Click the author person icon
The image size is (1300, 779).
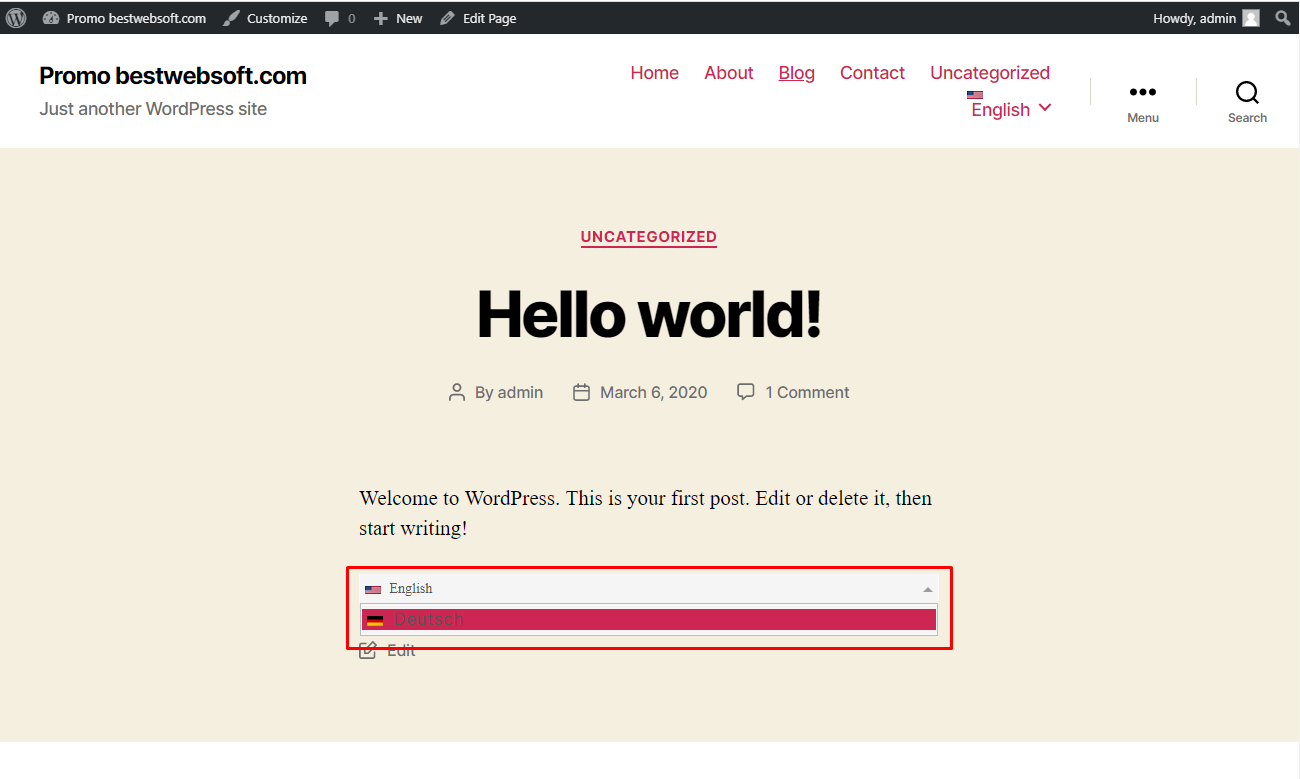[x=457, y=393]
